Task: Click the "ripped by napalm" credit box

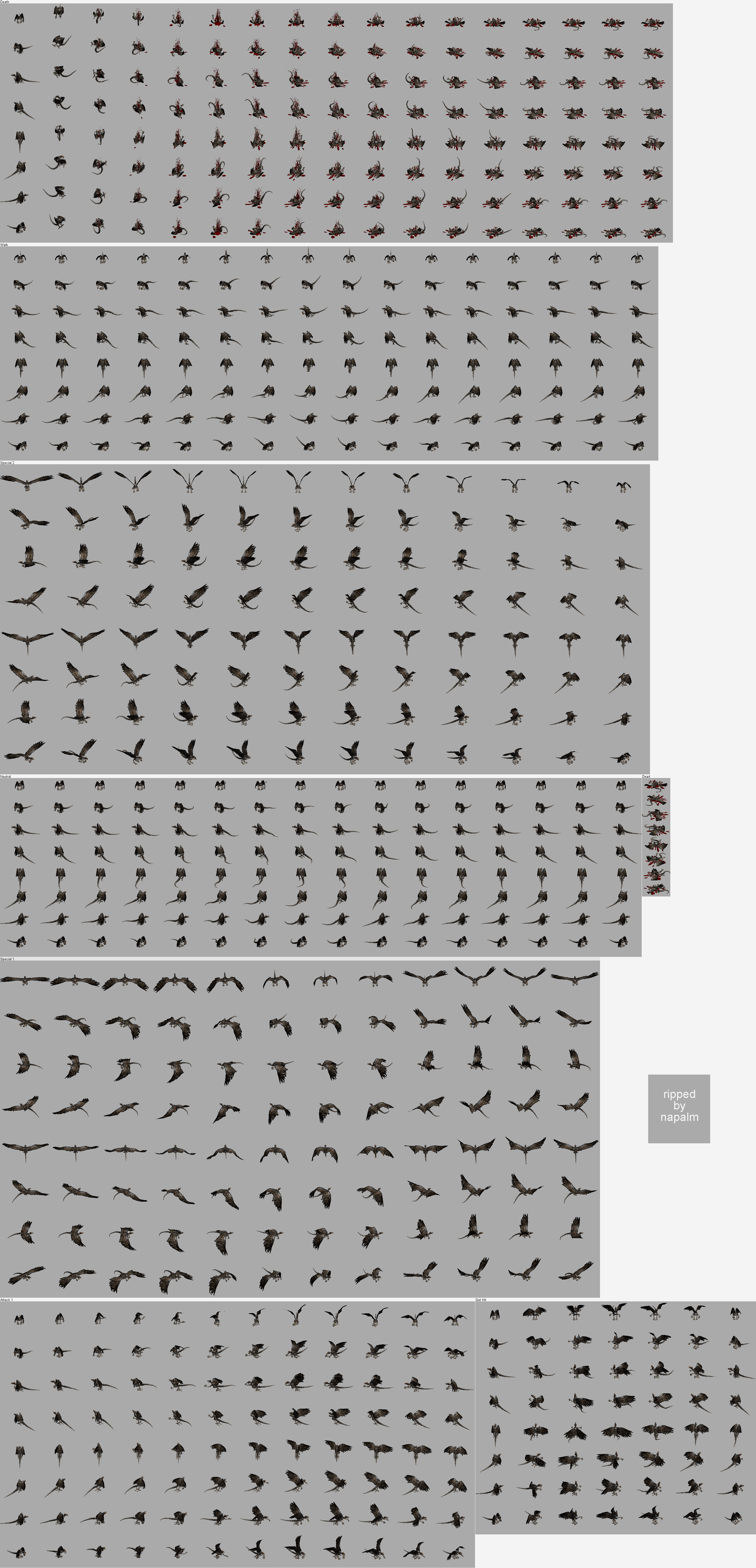Action: click(679, 1108)
